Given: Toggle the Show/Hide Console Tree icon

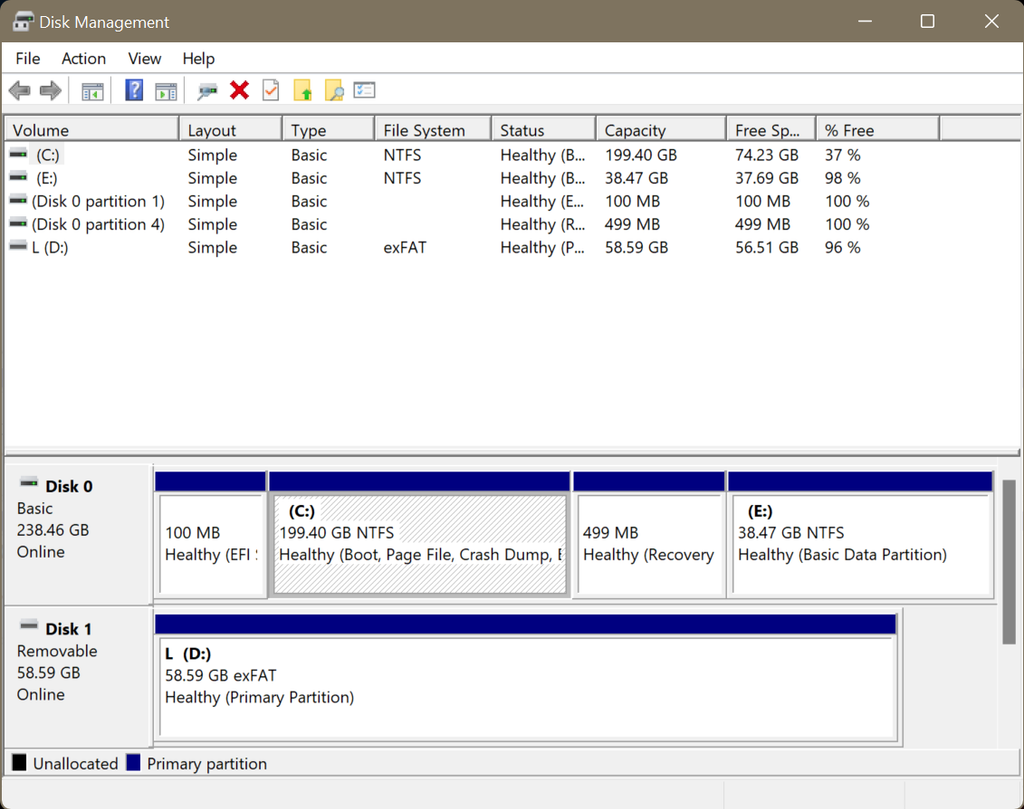Looking at the screenshot, I should [x=92, y=91].
